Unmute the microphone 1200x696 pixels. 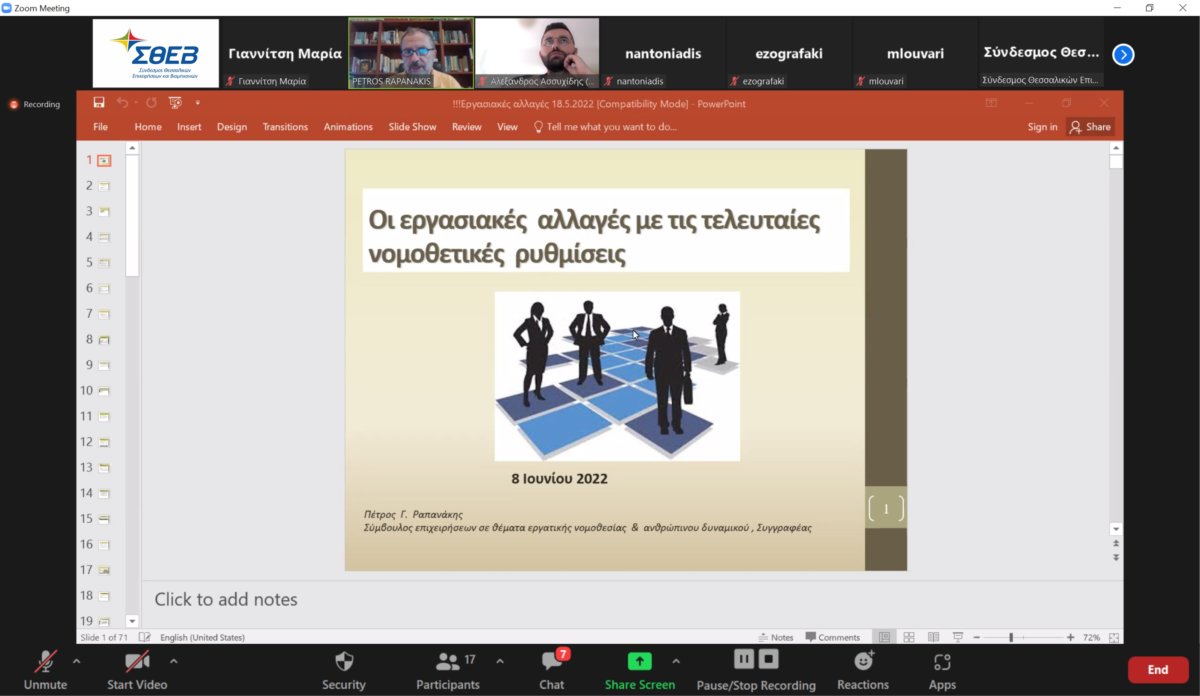click(45, 662)
